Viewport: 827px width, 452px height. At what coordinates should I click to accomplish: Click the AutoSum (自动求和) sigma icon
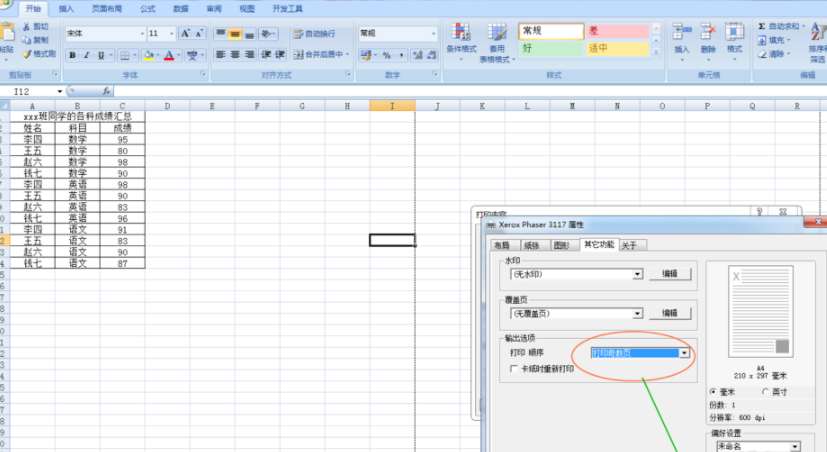point(762,26)
